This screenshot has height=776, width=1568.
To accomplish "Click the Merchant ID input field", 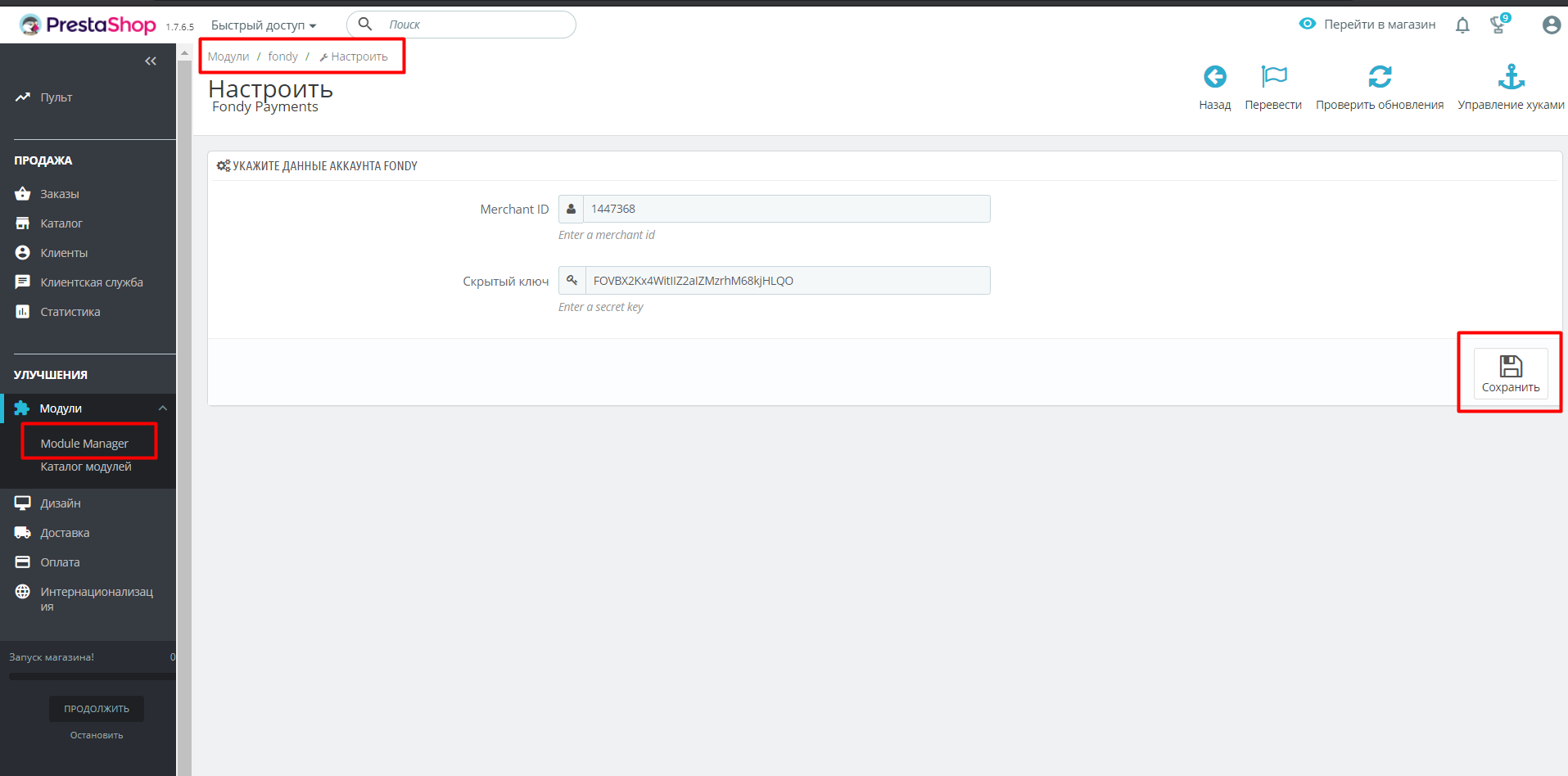I will (x=786, y=209).
